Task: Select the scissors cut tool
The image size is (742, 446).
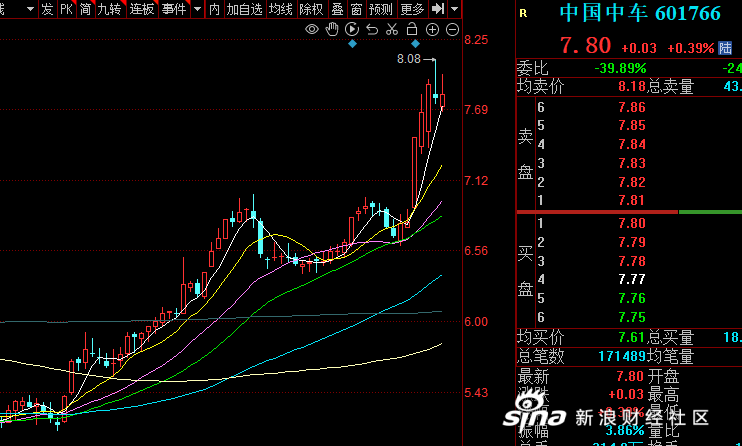Action: (x=392, y=29)
